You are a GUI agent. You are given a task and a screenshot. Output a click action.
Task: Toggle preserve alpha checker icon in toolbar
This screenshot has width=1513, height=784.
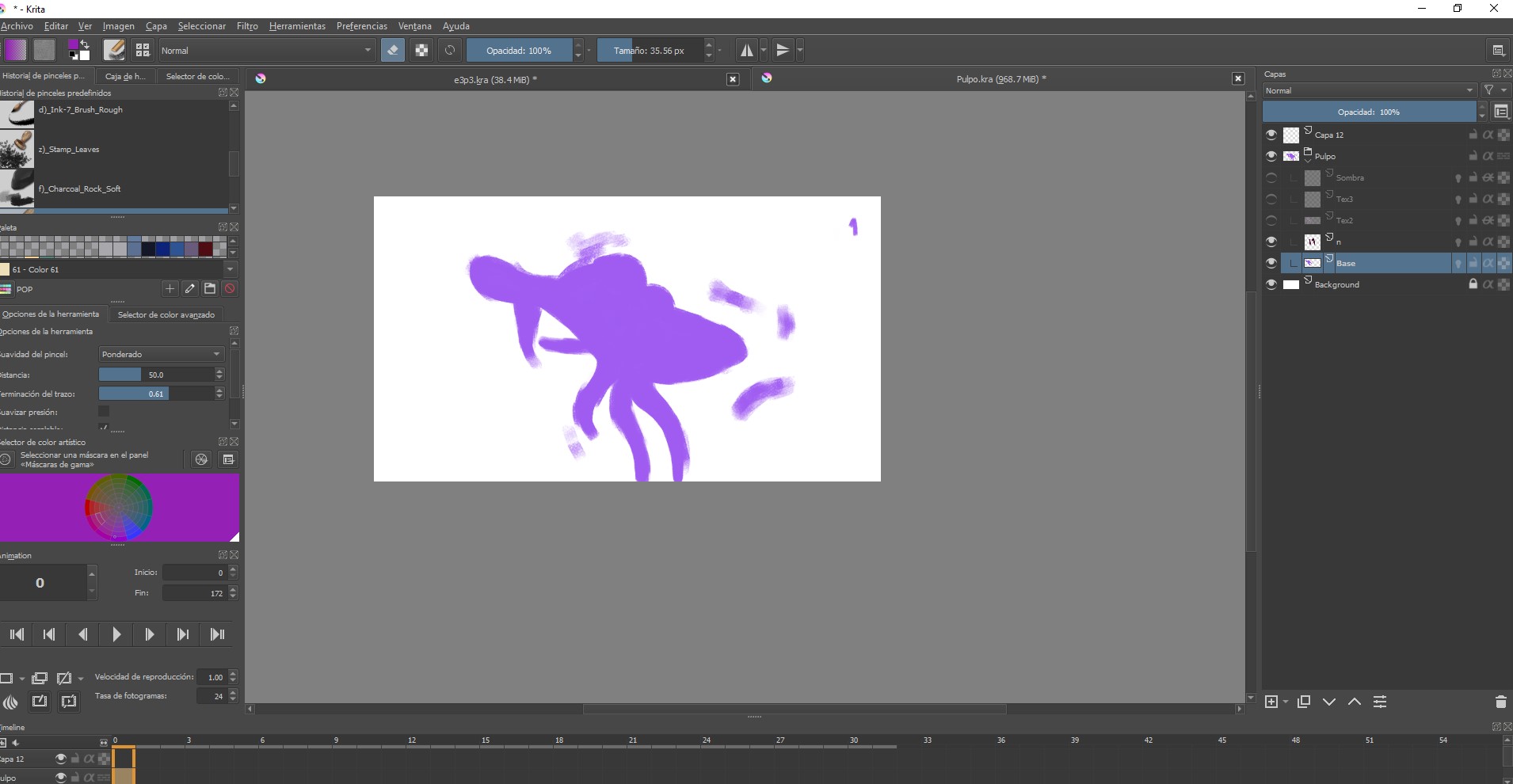[421, 50]
